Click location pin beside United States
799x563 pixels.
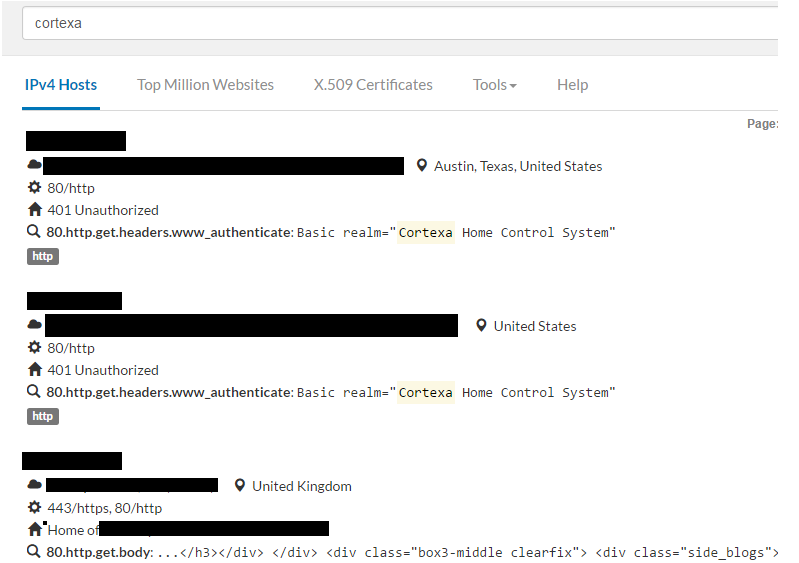pyautogui.click(x=481, y=326)
